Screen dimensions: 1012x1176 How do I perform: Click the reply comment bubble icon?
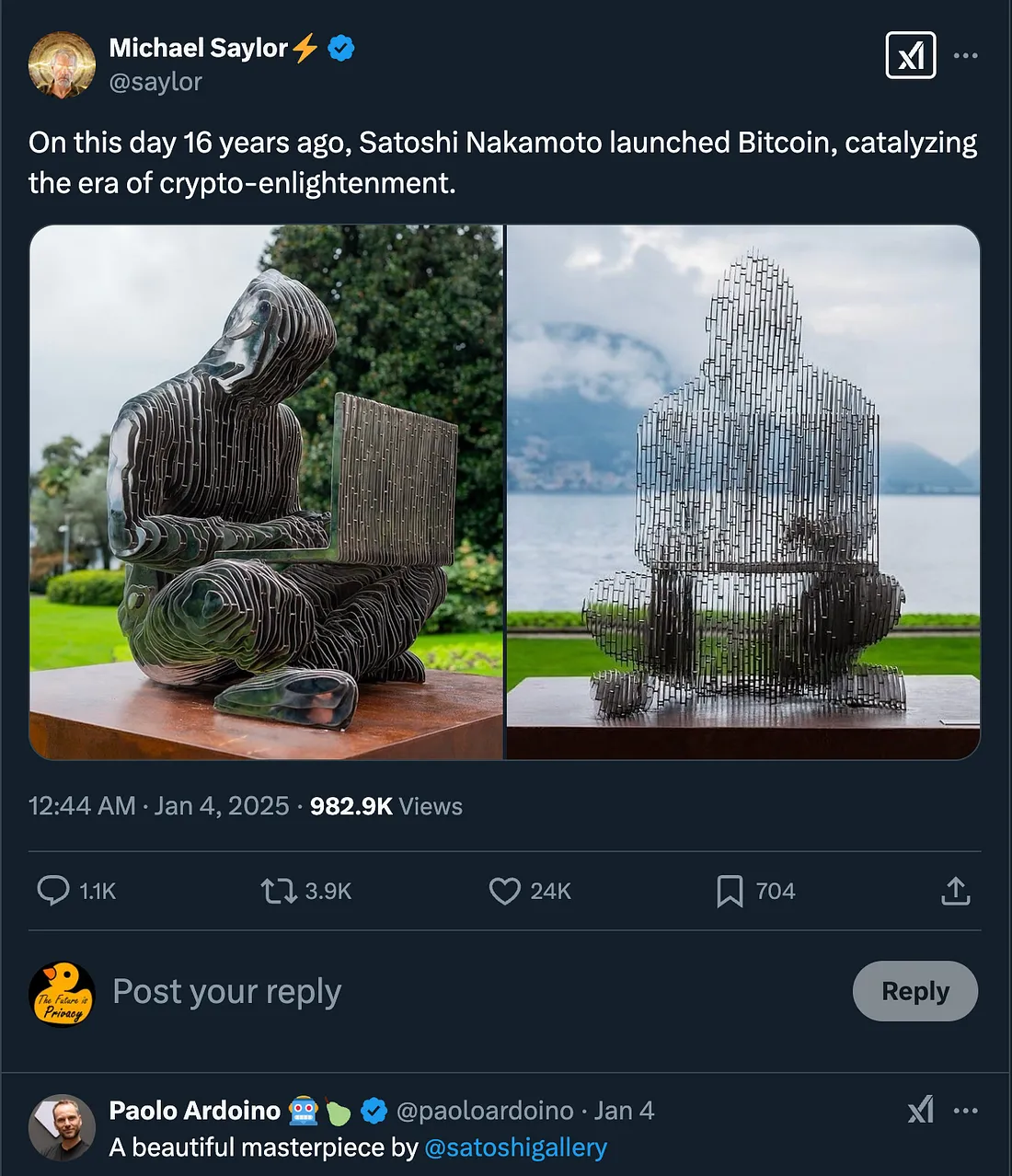[x=53, y=891]
